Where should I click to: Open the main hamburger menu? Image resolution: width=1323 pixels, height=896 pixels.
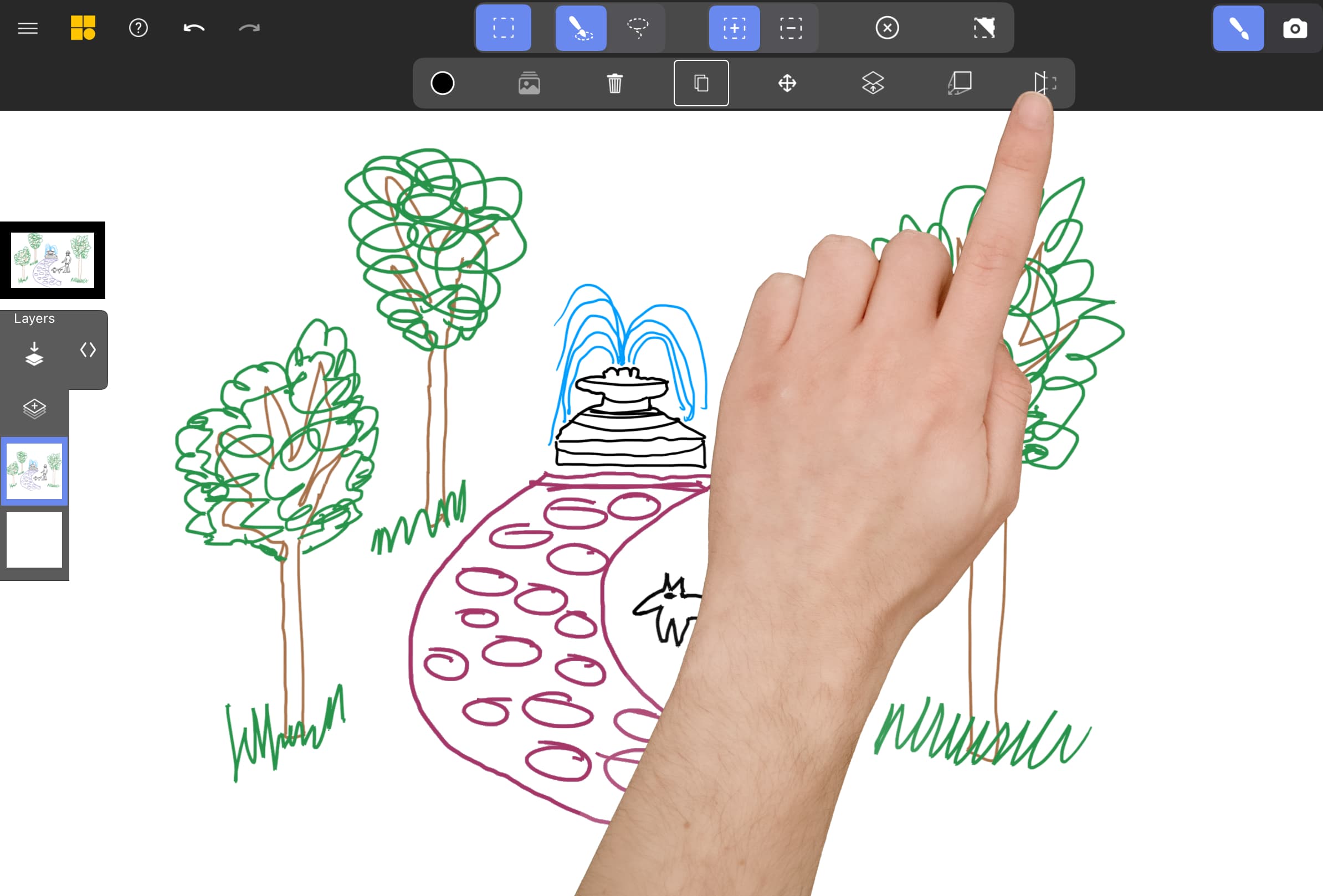tap(27, 27)
